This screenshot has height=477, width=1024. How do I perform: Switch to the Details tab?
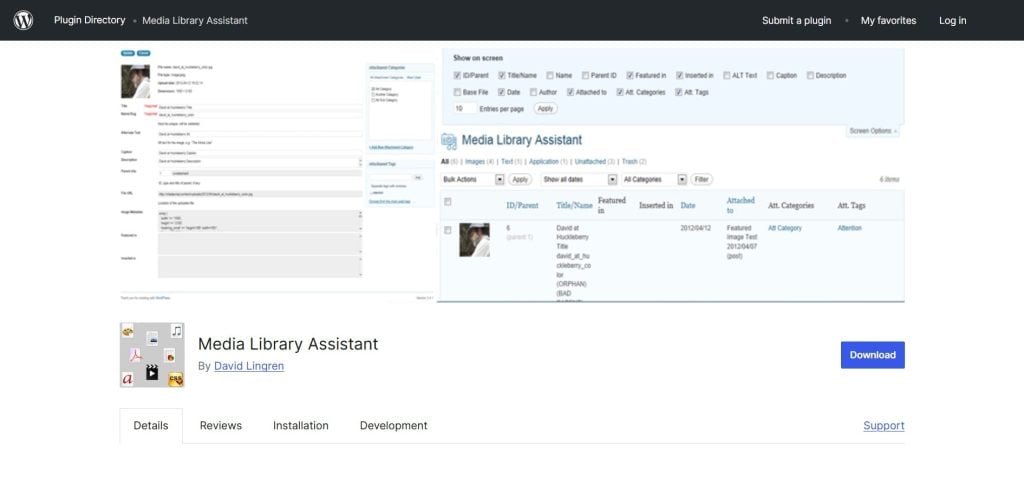[151, 425]
